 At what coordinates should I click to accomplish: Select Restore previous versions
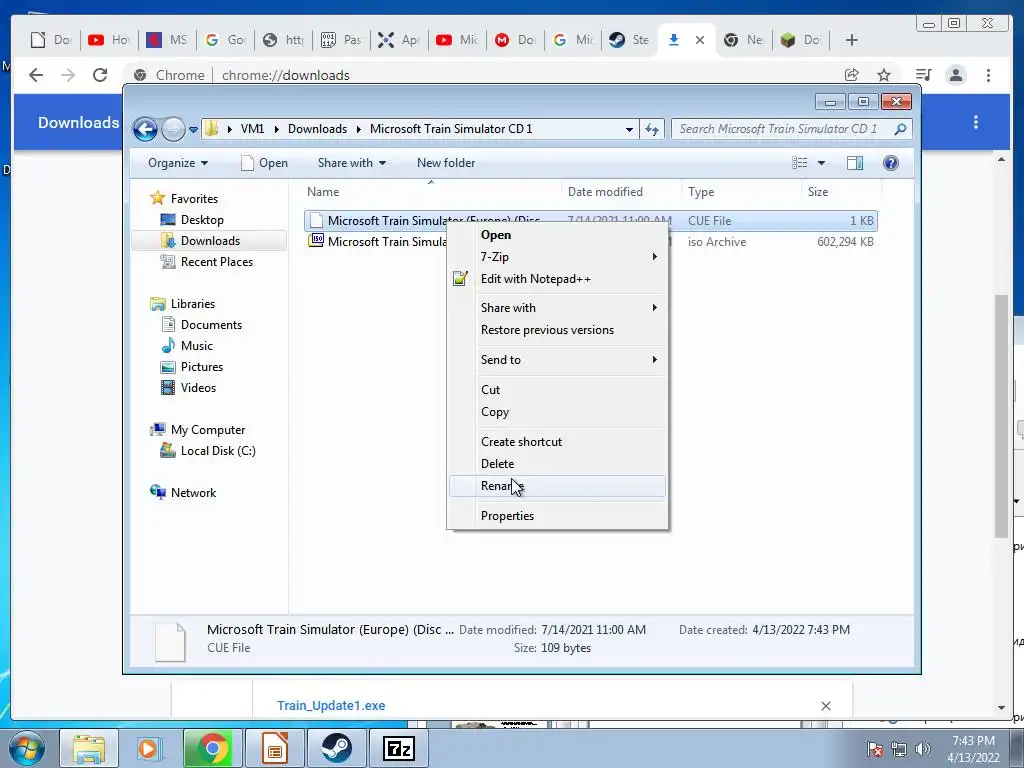(557, 330)
